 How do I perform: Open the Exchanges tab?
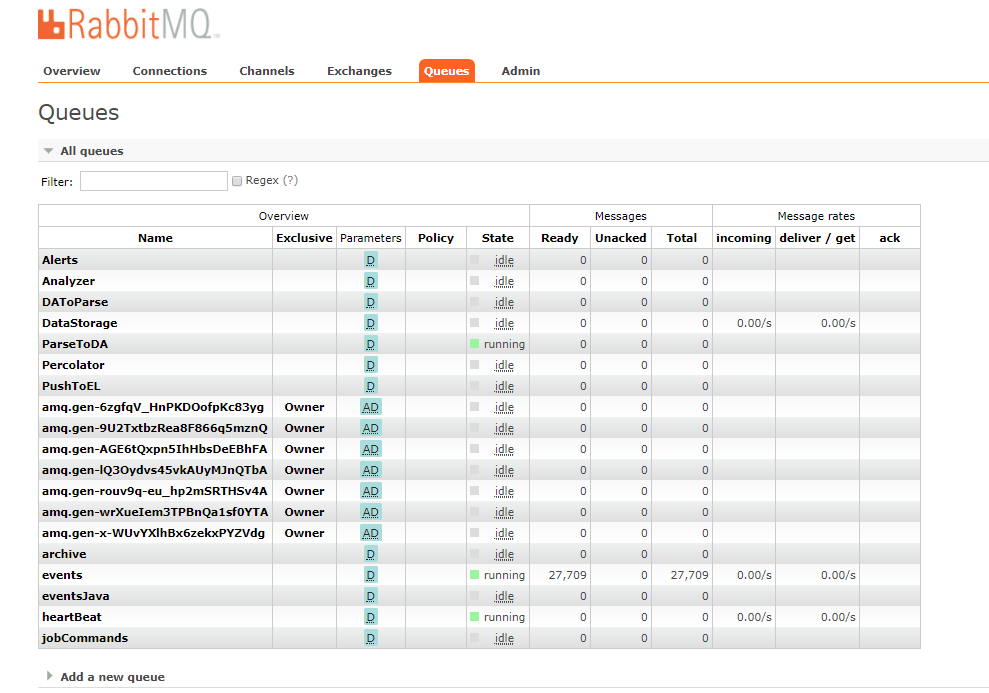click(360, 71)
